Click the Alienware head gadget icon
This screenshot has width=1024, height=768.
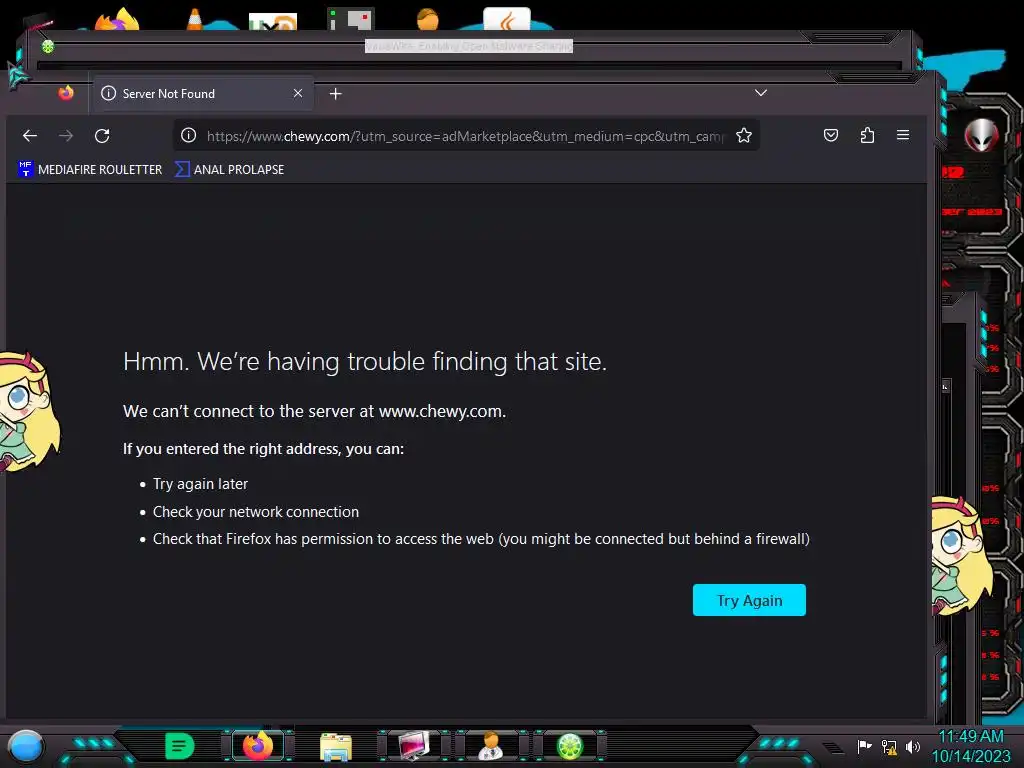(982, 136)
